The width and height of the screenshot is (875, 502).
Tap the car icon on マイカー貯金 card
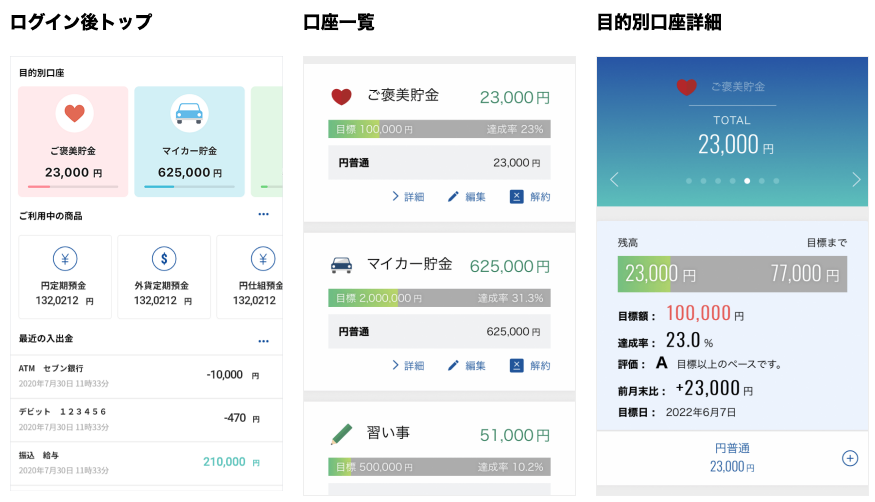tap(189, 113)
